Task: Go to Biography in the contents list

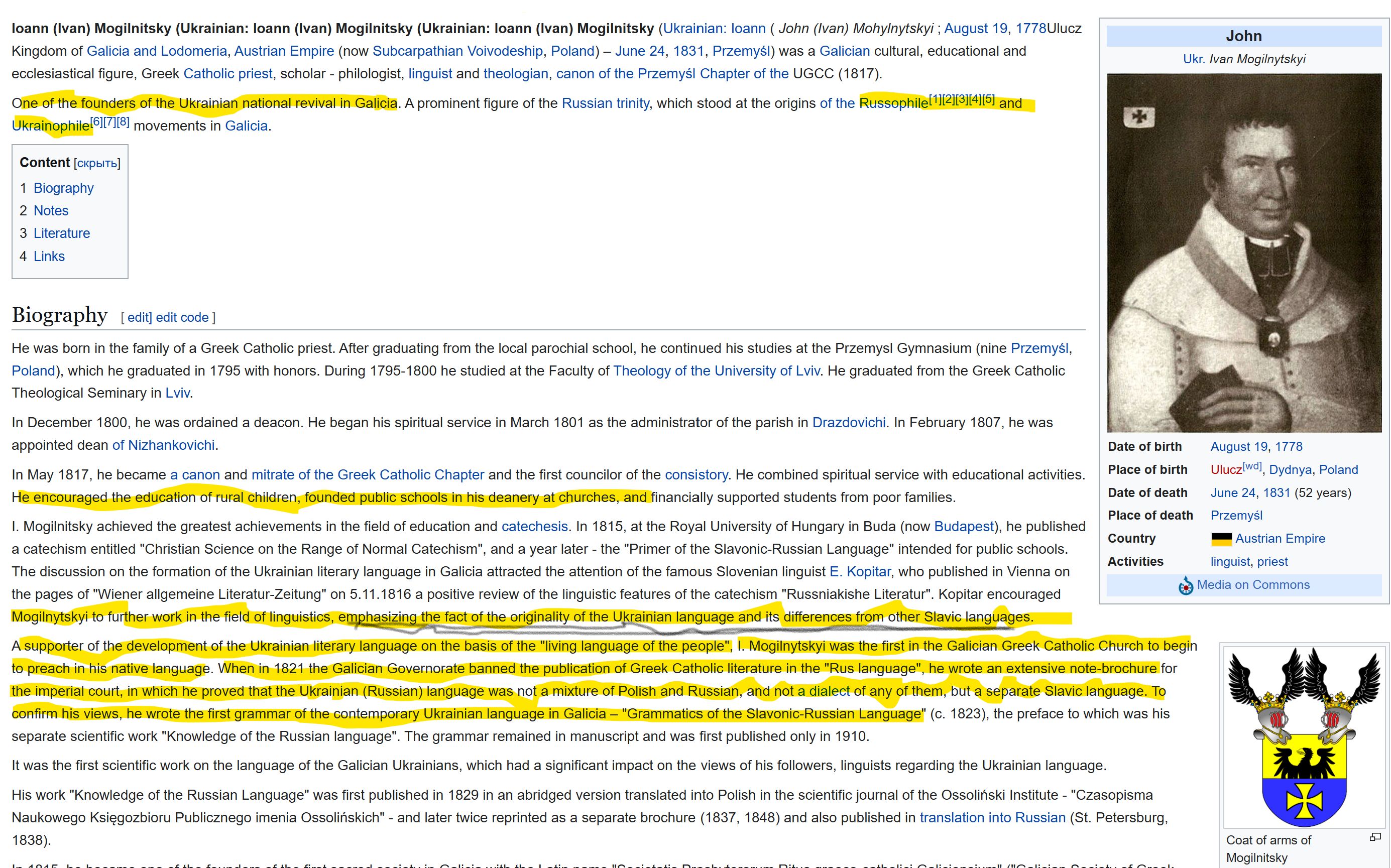Action: click(x=63, y=188)
